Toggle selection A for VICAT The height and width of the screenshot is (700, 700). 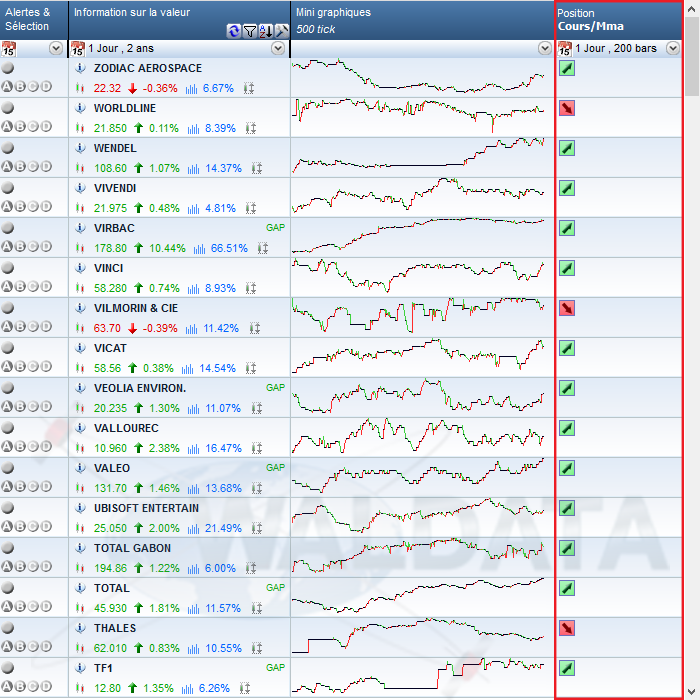pos(7,367)
